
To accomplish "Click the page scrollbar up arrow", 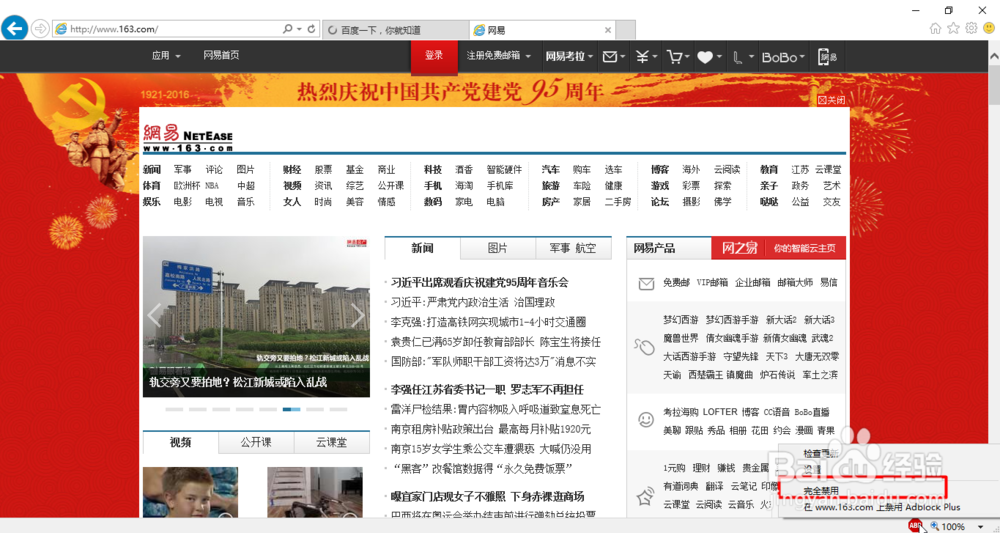I will point(994,56).
